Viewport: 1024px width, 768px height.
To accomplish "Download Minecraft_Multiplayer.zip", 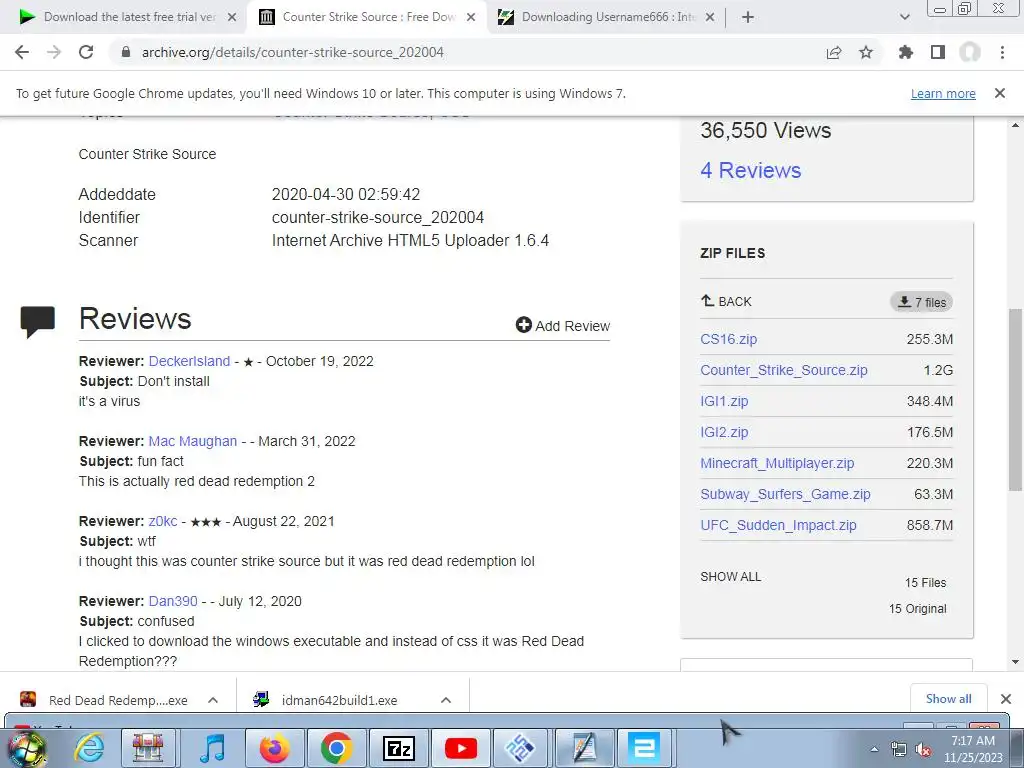I will point(777,463).
